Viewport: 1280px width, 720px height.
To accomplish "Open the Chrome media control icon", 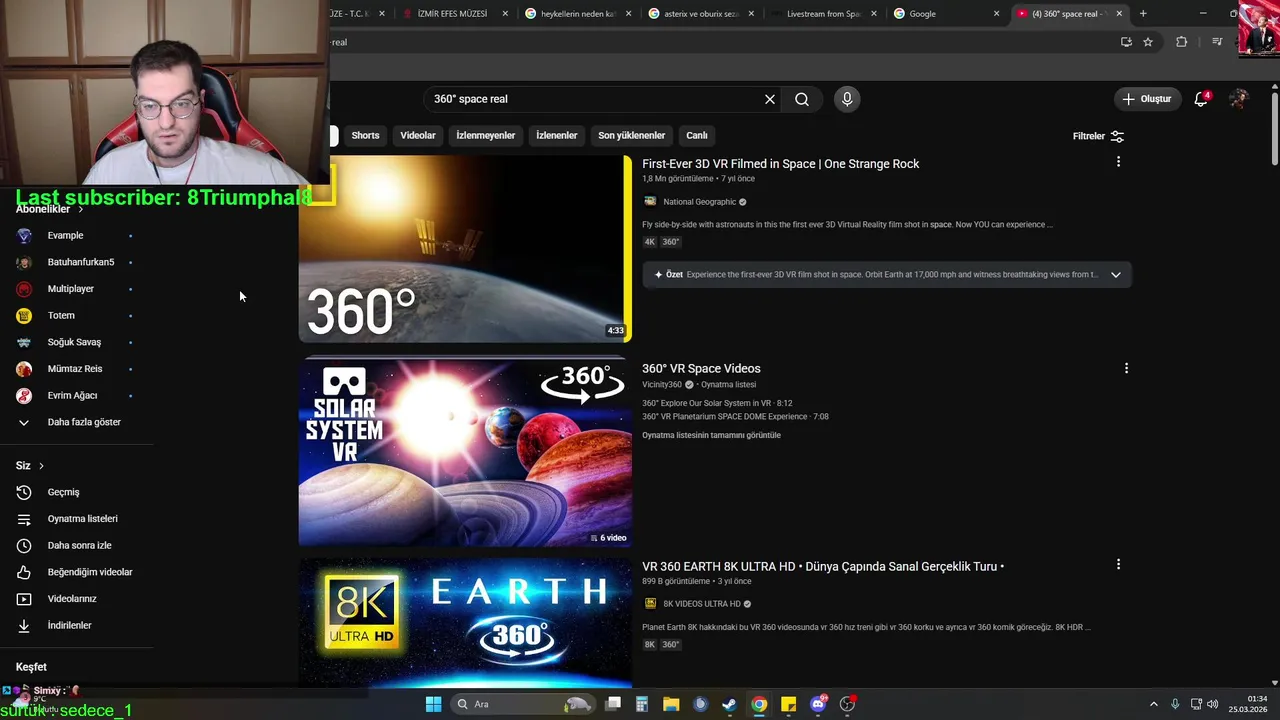I will 1217,42.
